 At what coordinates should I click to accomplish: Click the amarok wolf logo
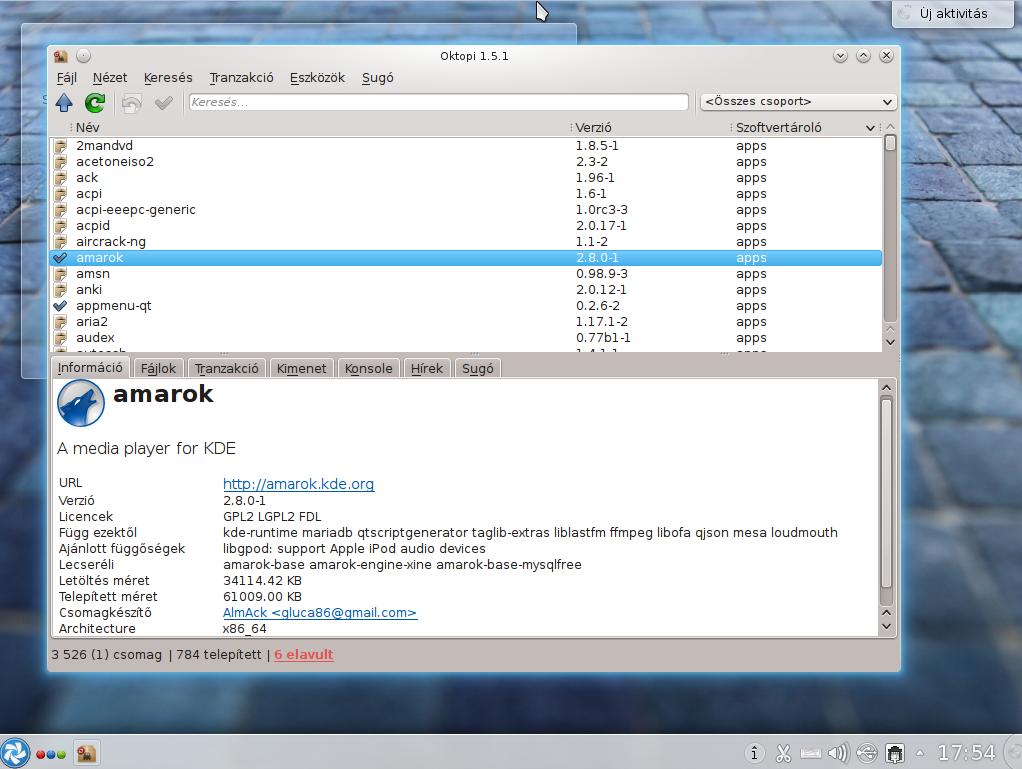[81, 403]
